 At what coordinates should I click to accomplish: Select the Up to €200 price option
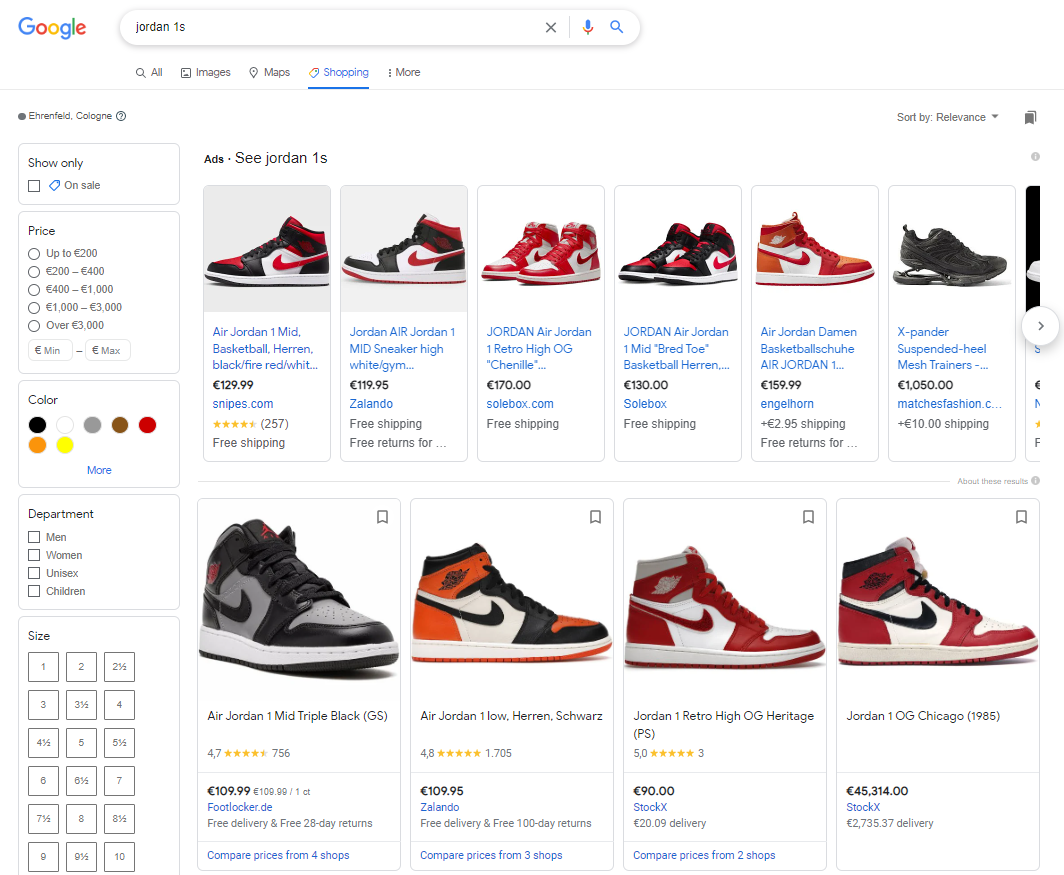(34, 254)
